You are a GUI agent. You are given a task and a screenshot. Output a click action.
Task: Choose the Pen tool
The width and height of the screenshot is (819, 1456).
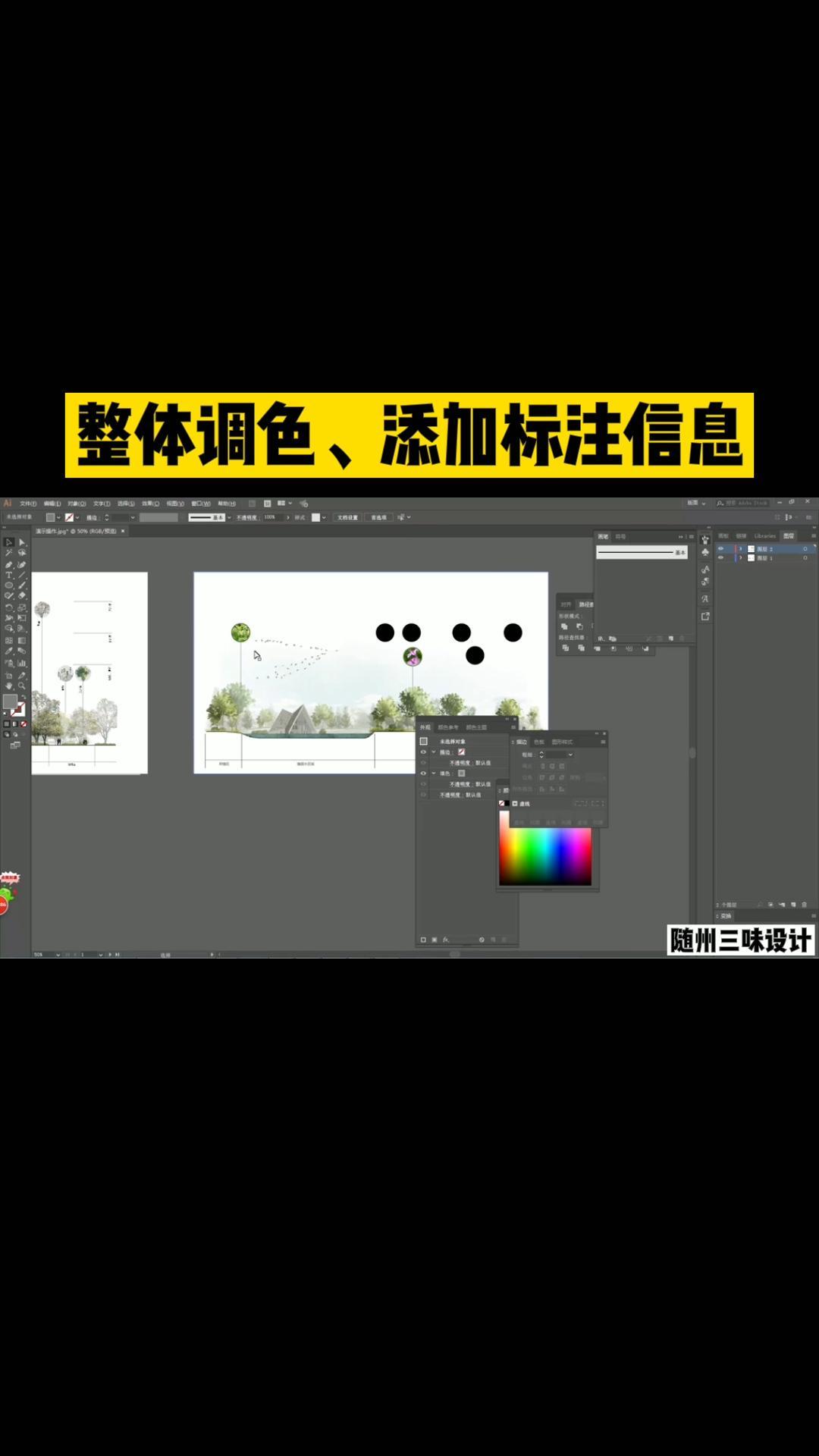8,564
